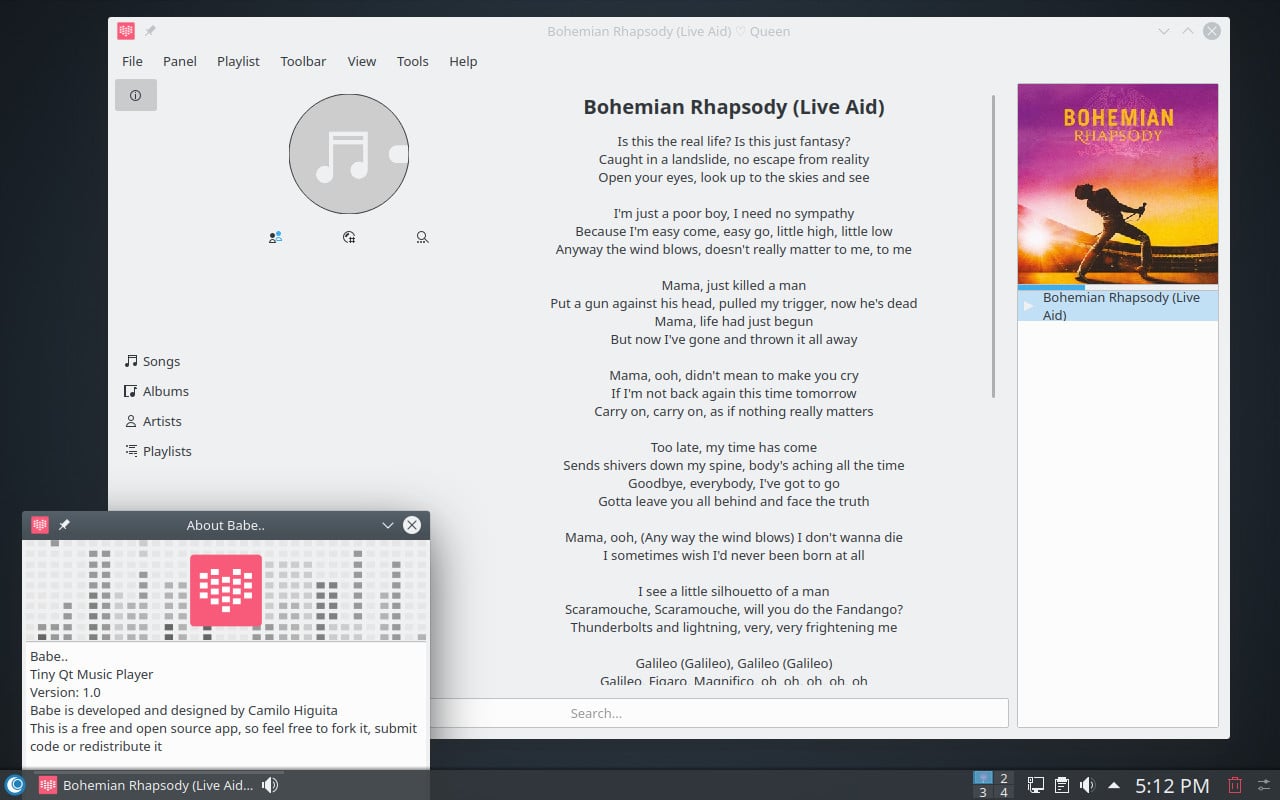The image size is (1280, 800).
Task: Open the track info panel
Action: pos(135,95)
